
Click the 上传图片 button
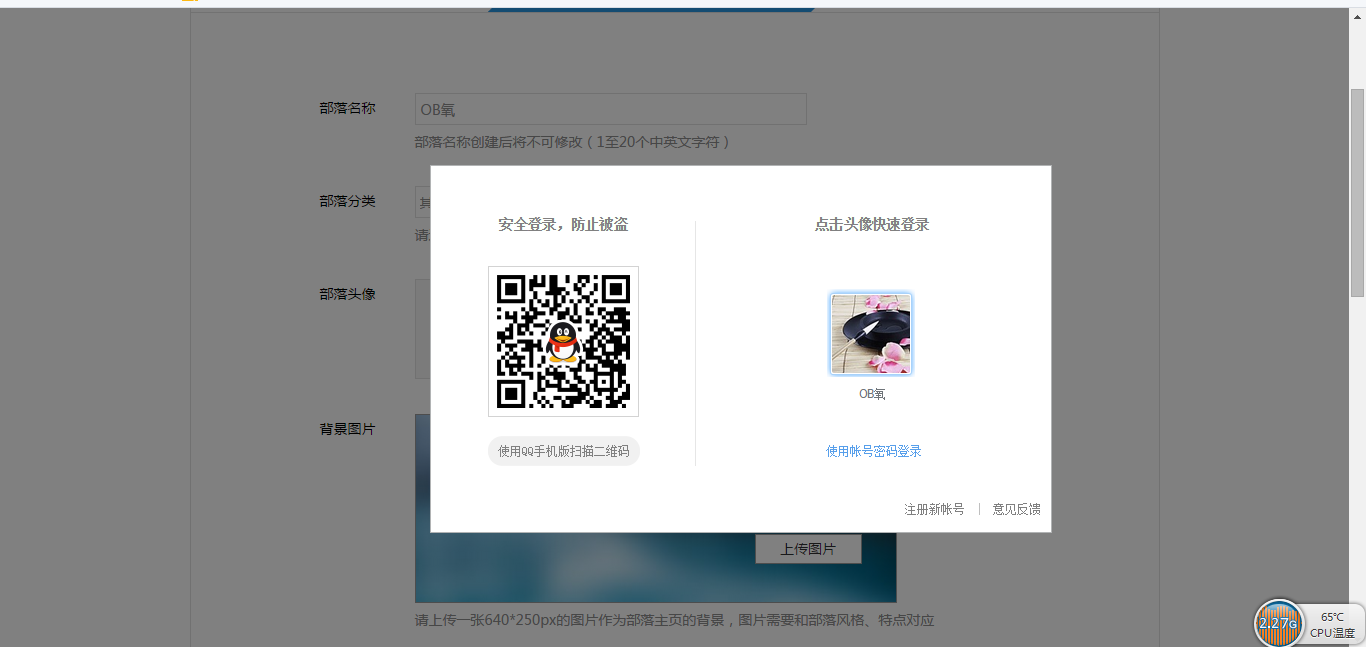pyautogui.click(x=808, y=549)
